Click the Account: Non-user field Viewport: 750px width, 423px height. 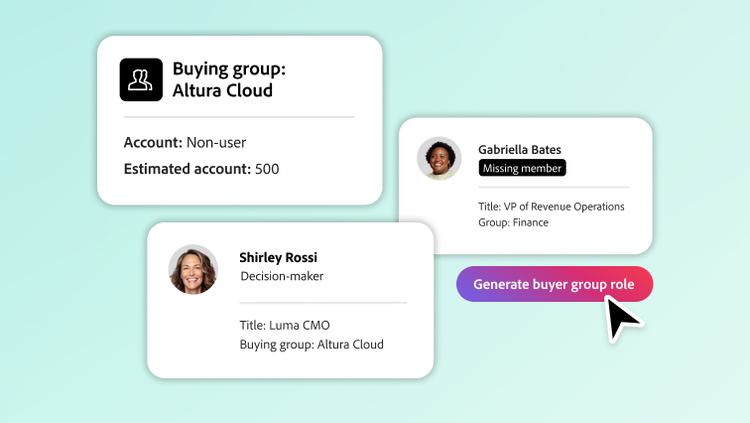[185, 142]
